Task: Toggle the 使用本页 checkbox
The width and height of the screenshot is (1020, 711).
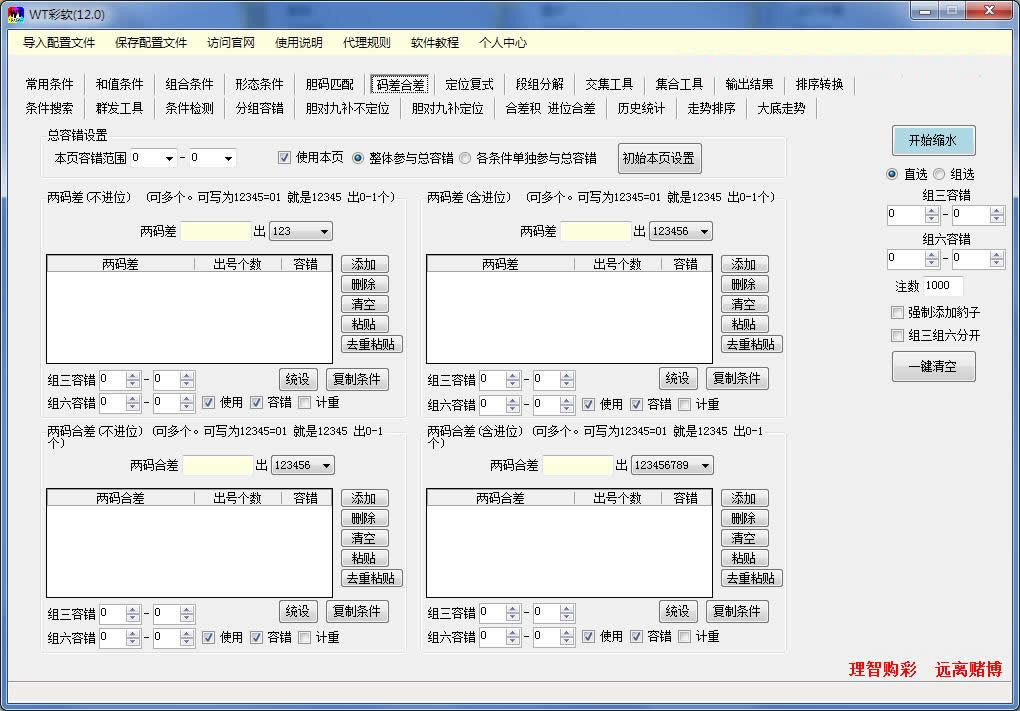Action: coord(285,157)
